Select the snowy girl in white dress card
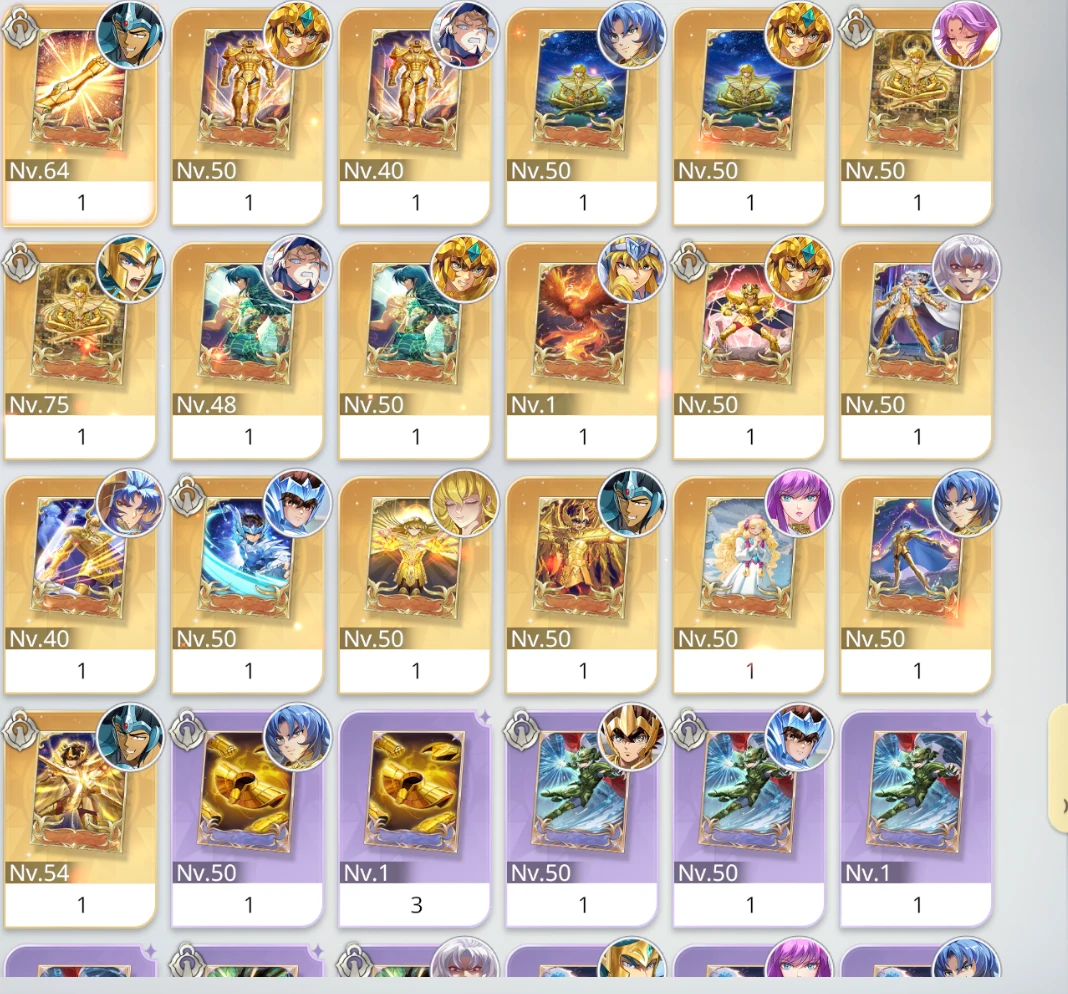The height and width of the screenshot is (994, 1068). coord(749,585)
